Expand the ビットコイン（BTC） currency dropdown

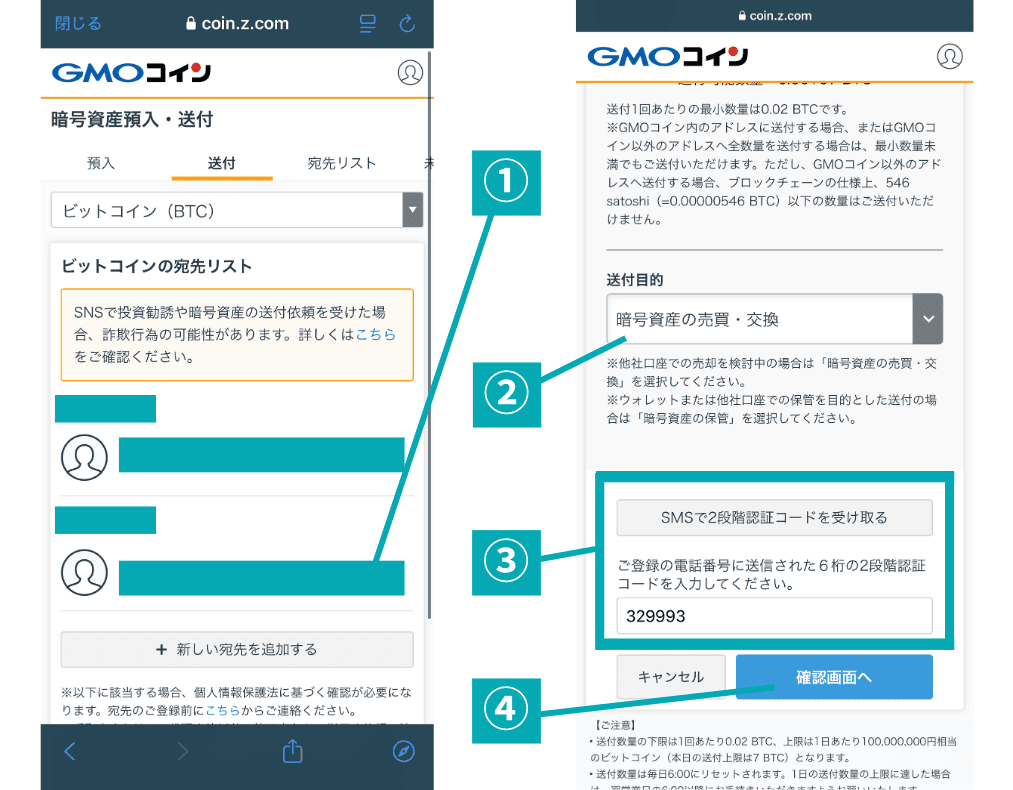pos(237,211)
